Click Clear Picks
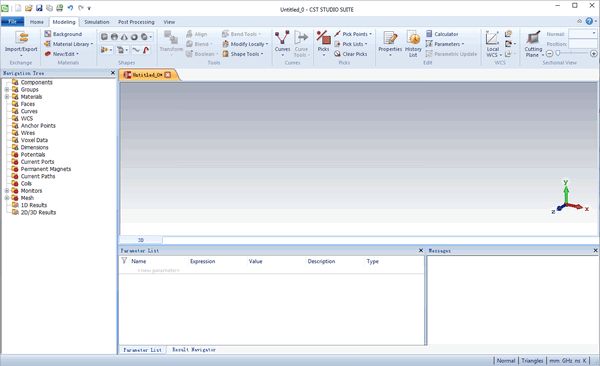This screenshot has width=600, height=366. click(x=351, y=54)
